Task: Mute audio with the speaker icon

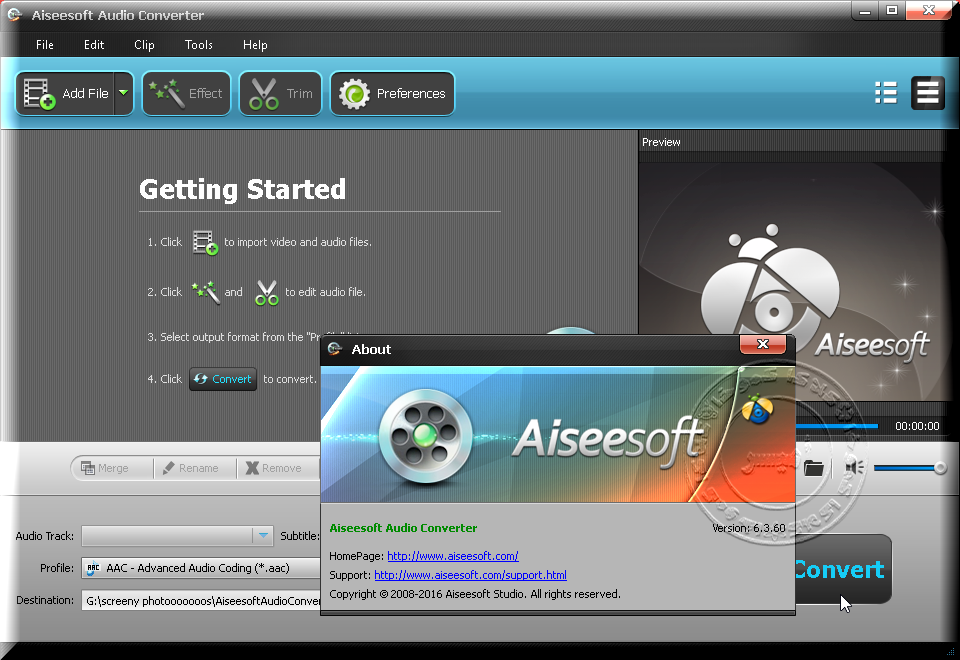Action: tap(855, 468)
